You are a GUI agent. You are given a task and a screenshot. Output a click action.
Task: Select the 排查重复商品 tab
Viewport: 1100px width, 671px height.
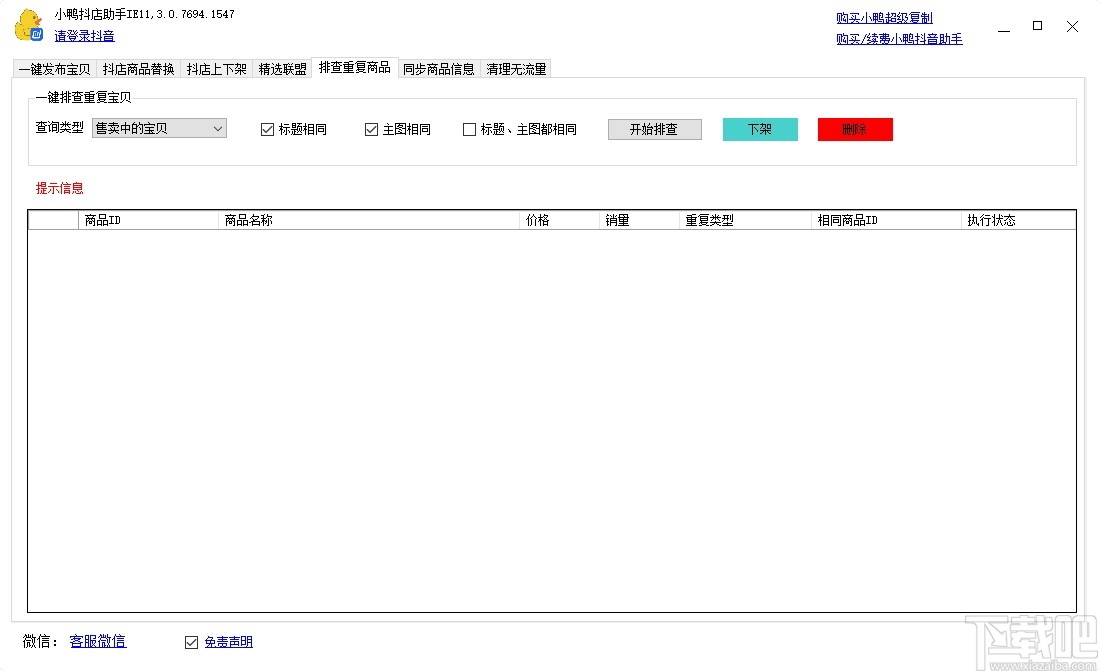pos(355,67)
